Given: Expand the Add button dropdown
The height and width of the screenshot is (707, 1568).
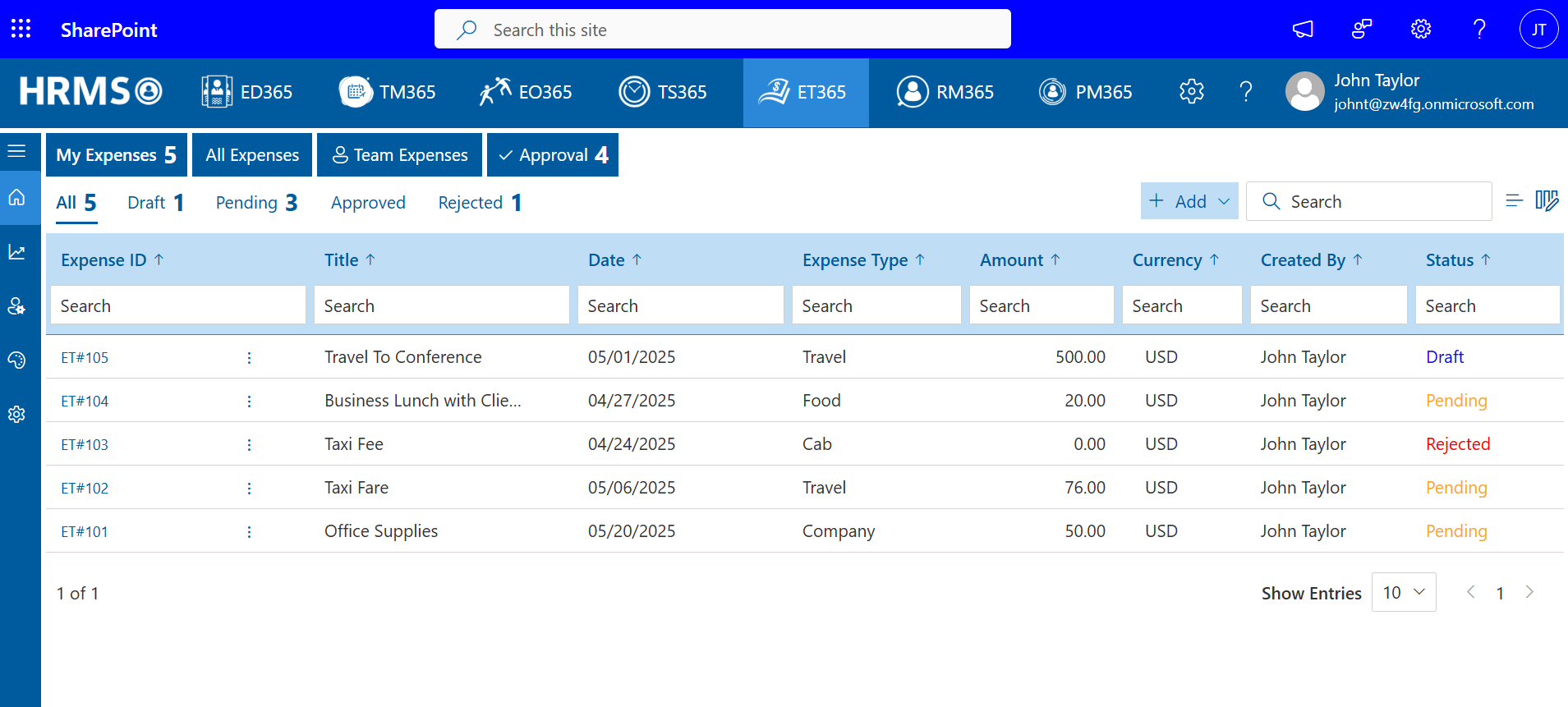Looking at the screenshot, I should 1224,201.
